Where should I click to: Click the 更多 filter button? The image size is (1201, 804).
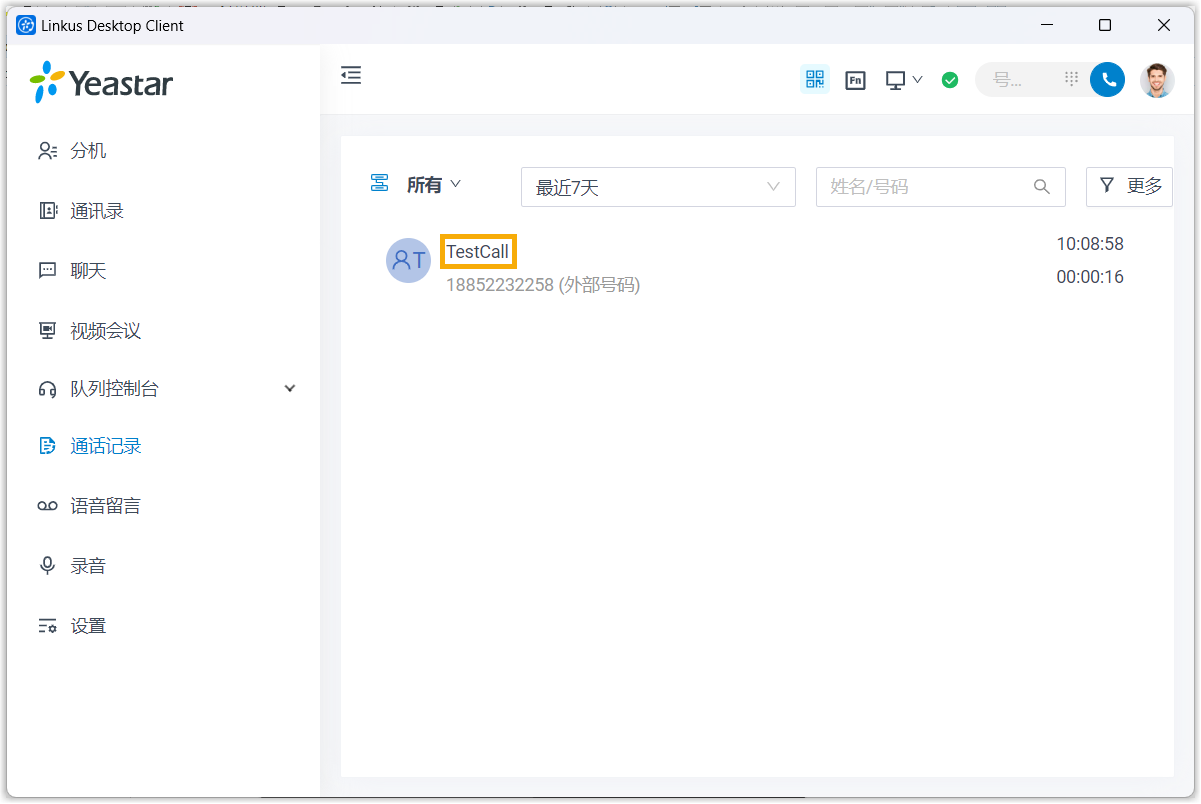pyautogui.click(x=1129, y=186)
